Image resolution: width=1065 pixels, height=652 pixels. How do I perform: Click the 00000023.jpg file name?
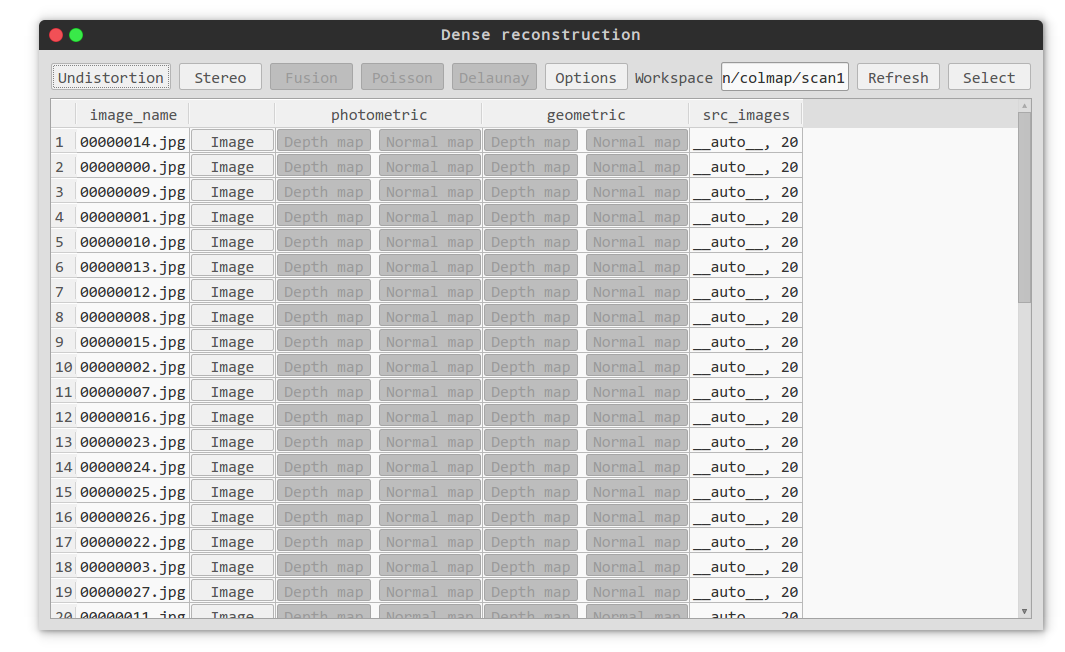coord(132,441)
